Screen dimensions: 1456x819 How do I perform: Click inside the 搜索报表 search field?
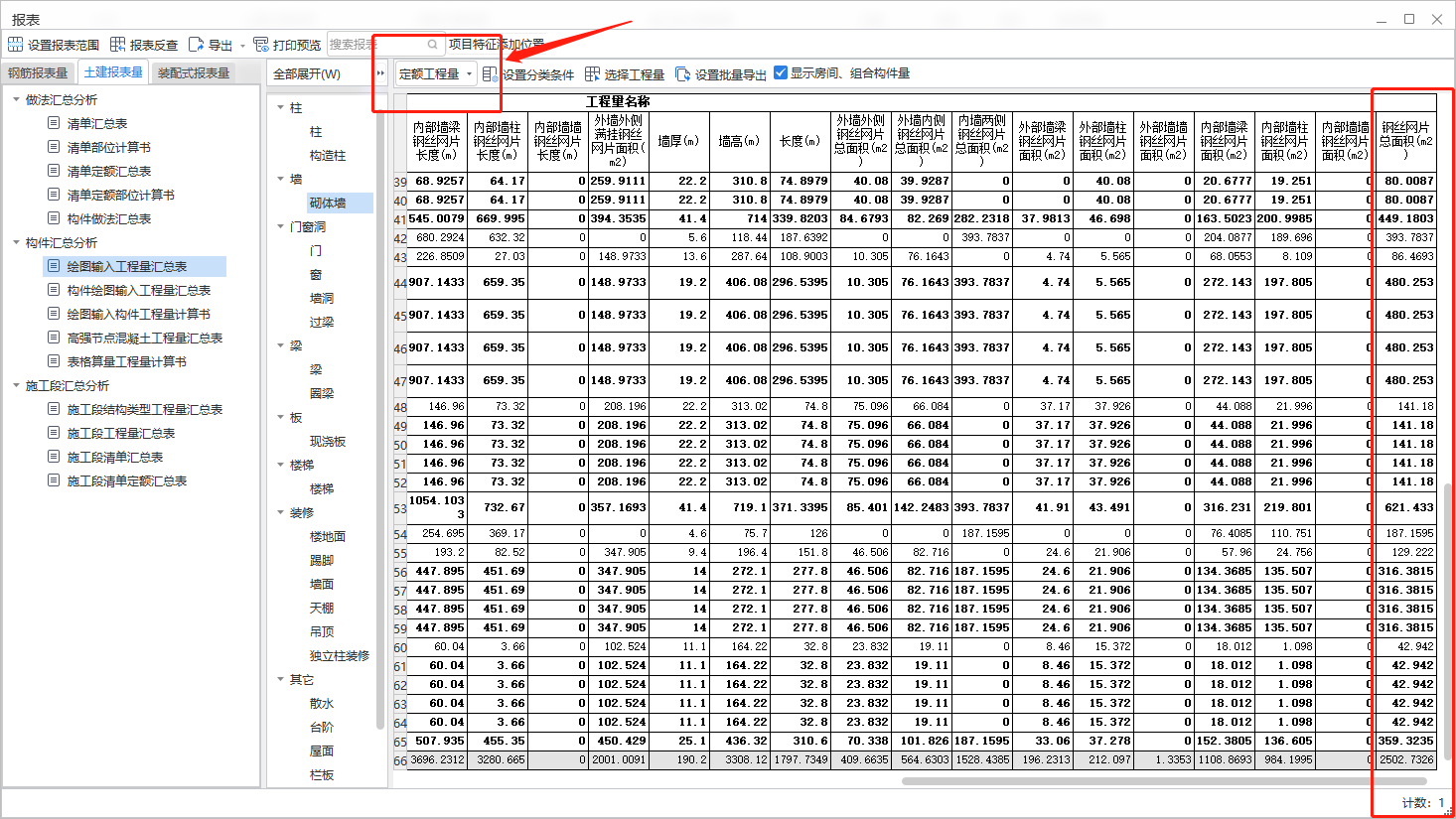385,45
